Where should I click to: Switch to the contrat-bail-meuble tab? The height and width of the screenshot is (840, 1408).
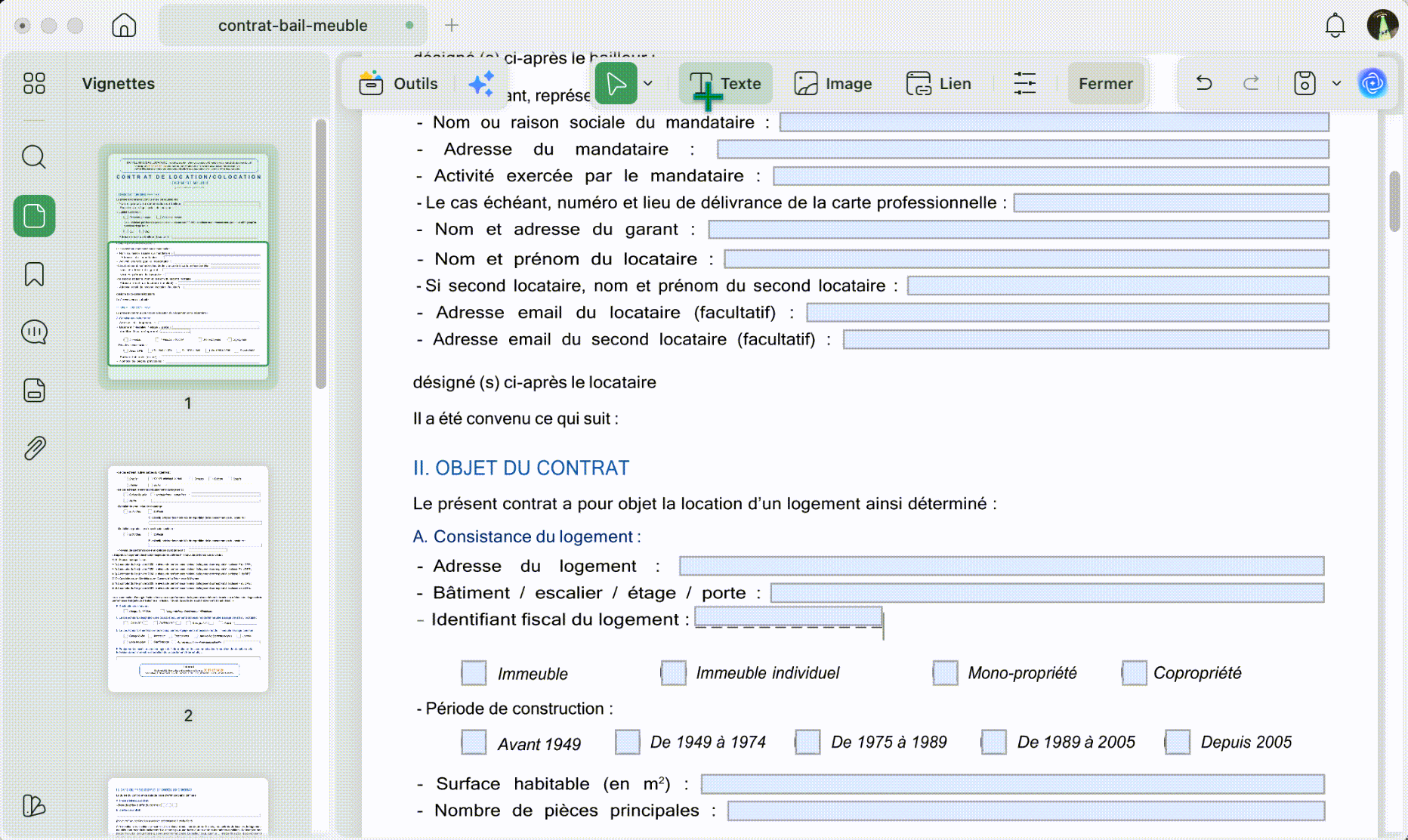293,25
